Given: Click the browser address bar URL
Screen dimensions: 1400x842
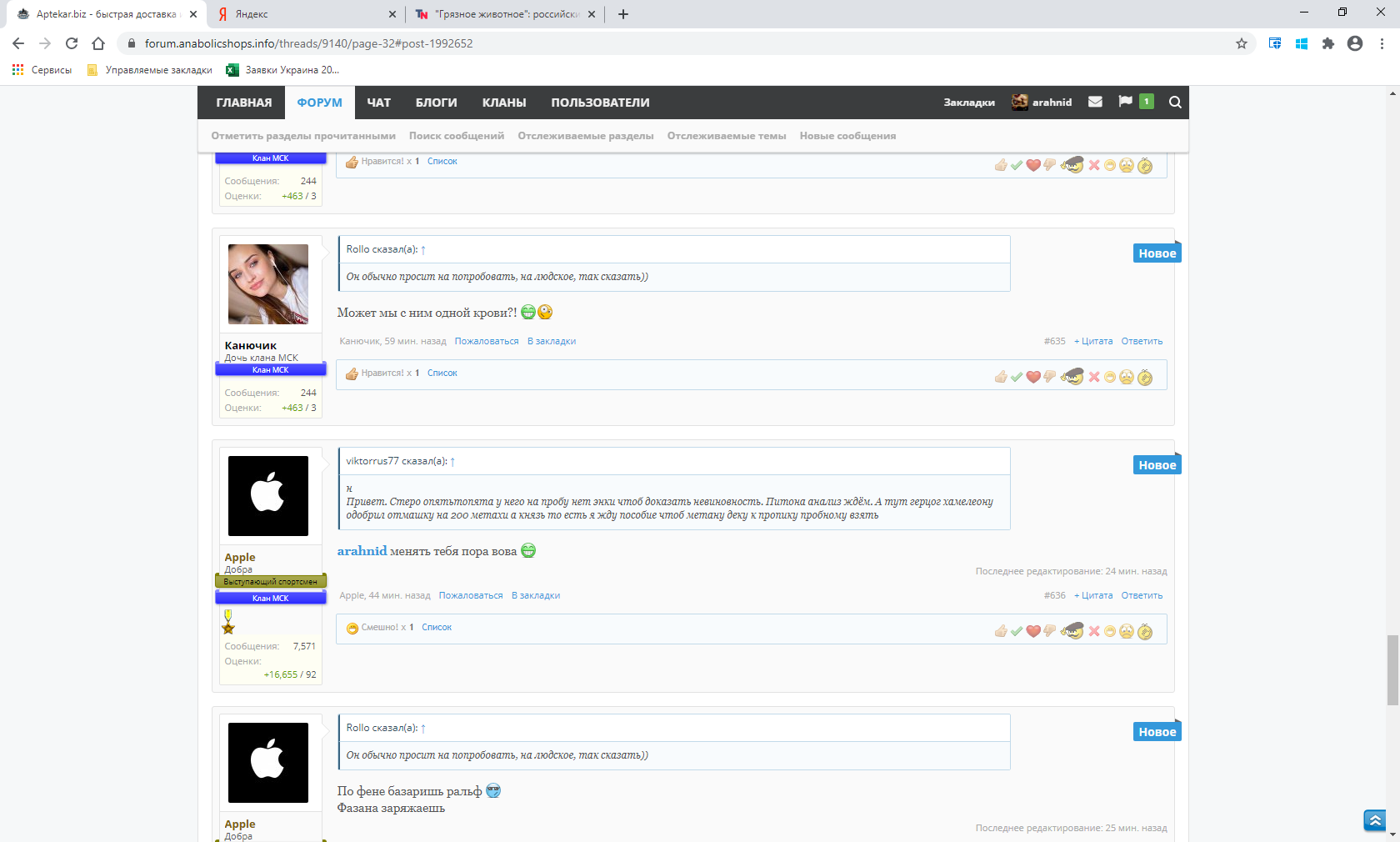Looking at the screenshot, I should 308,43.
